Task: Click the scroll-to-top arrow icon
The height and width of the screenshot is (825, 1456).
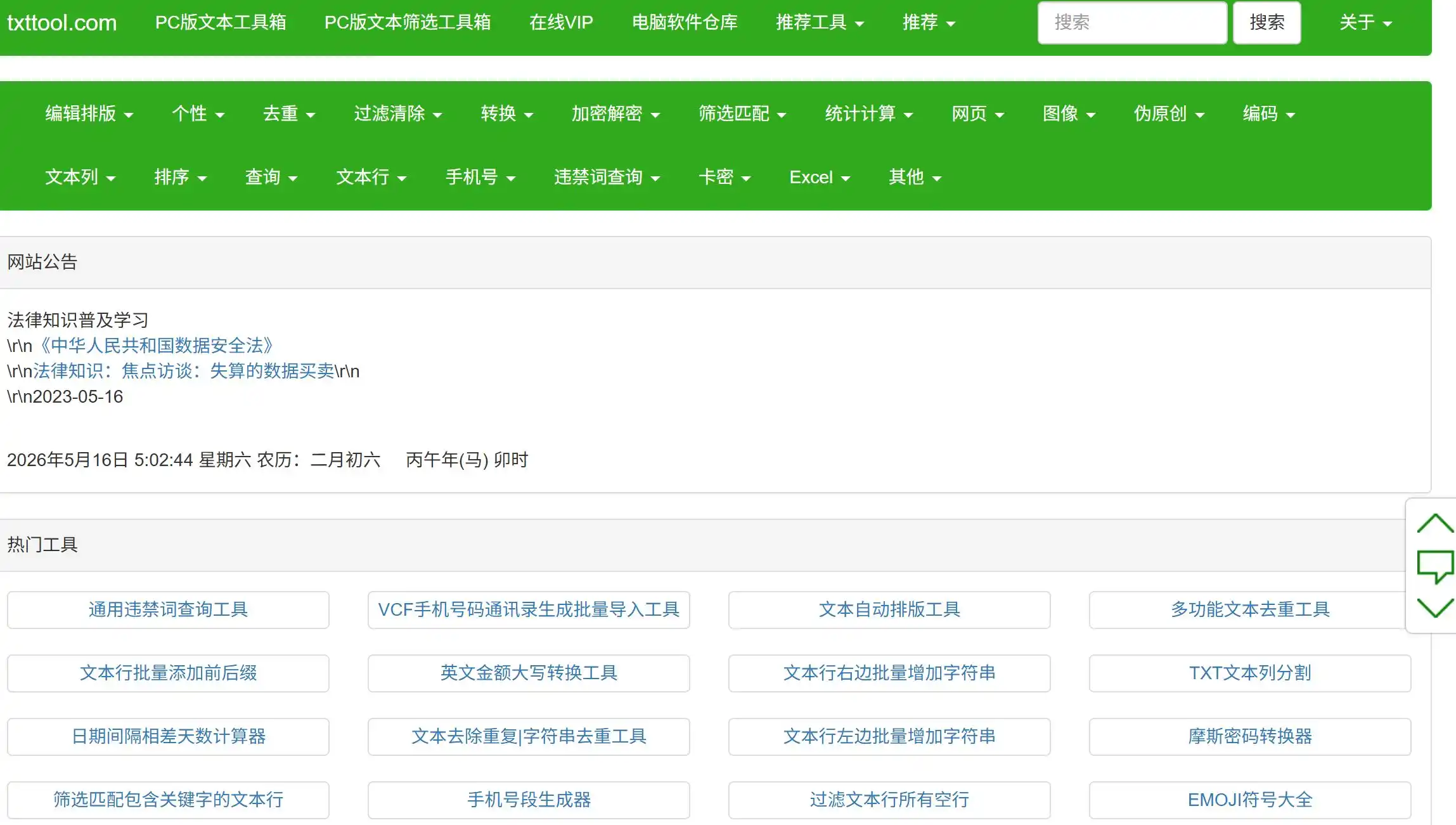Action: coord(1435,524)
